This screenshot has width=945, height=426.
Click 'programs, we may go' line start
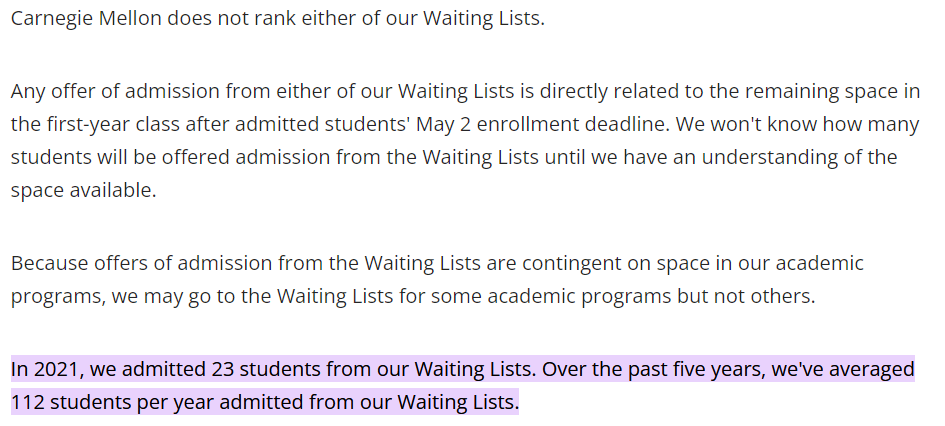coord(100,297)
